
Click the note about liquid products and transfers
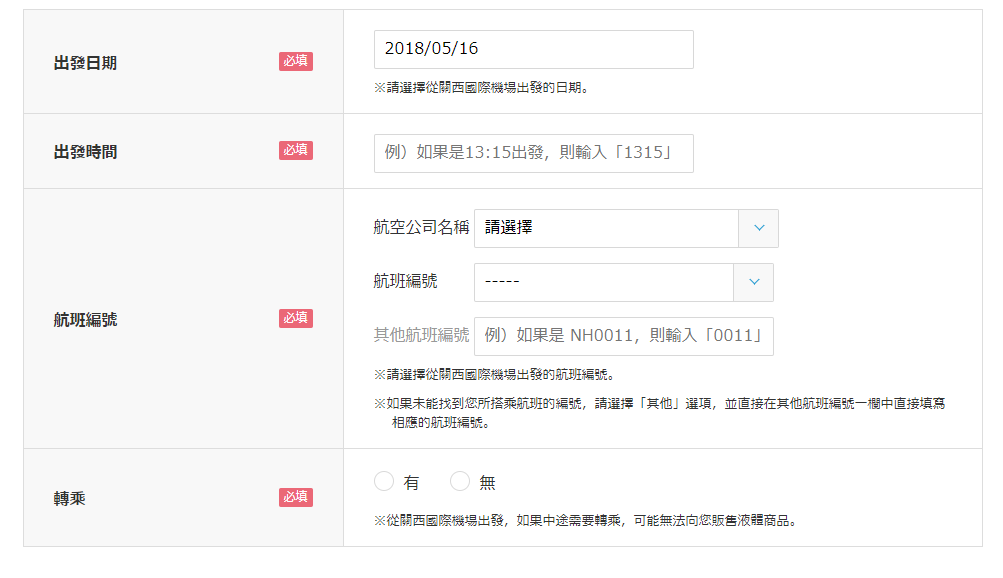[x=585, y=521]
